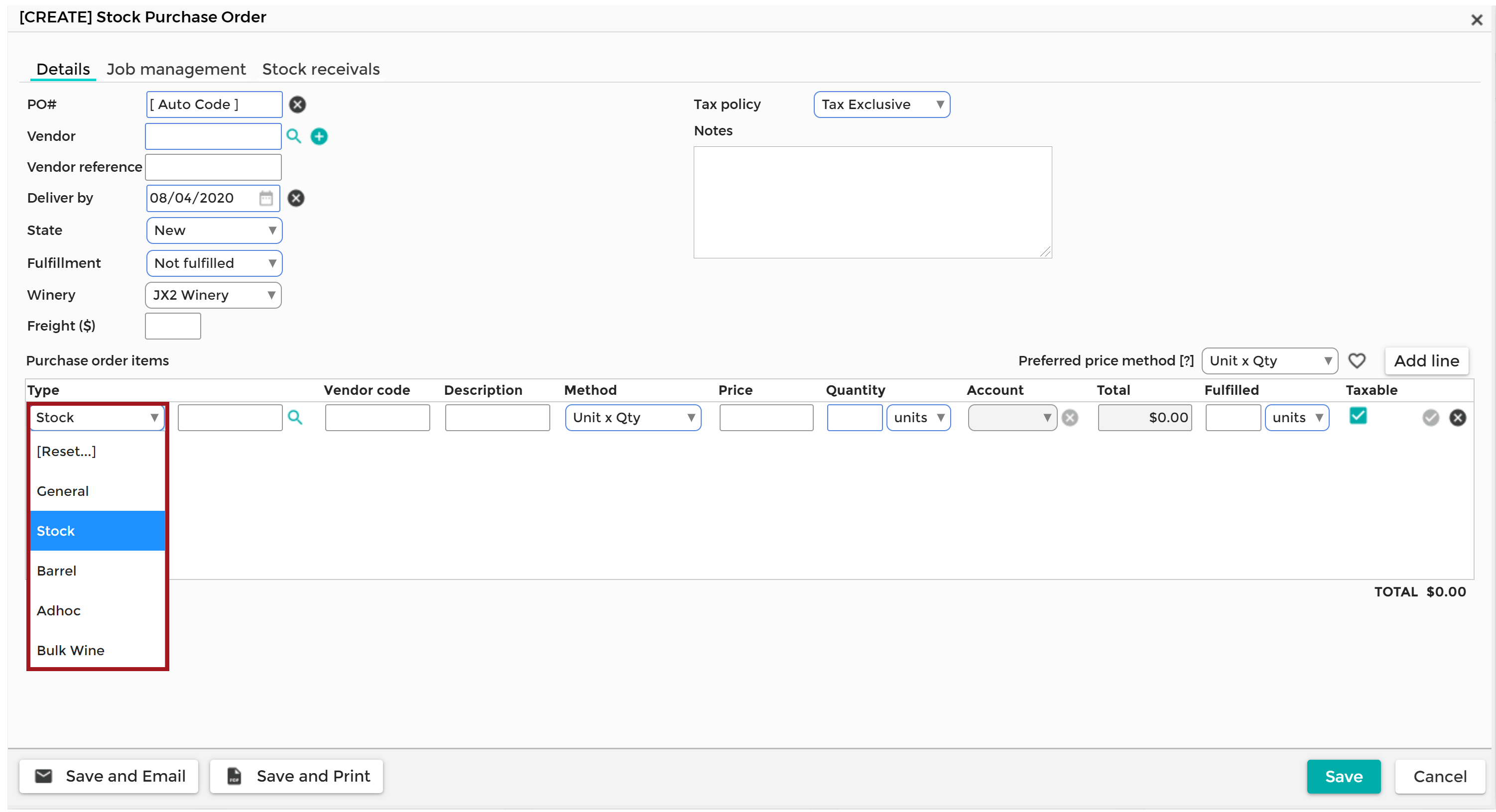Click the Cancel button

1440,777
